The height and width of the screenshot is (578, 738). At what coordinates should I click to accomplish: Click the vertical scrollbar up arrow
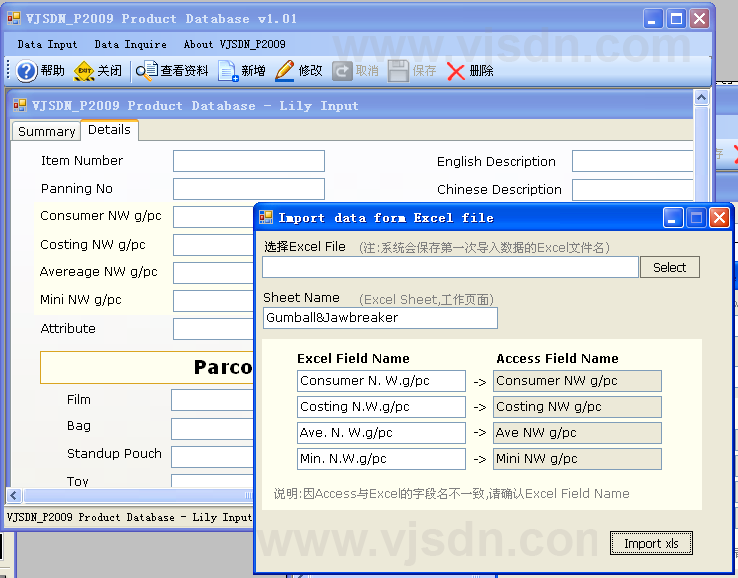pos(701,97)
